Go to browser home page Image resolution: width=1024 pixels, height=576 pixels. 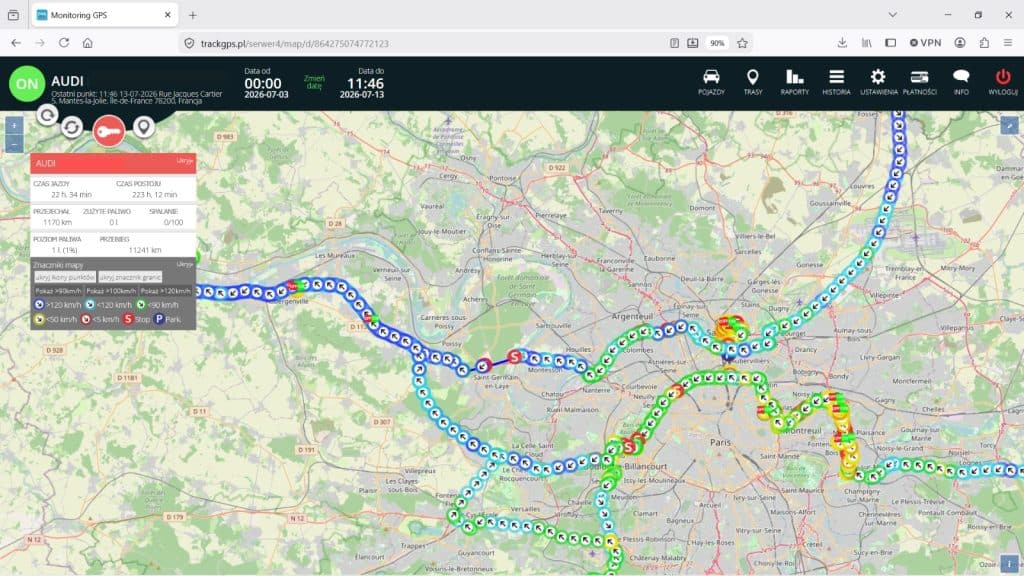[x=88, y=43]
